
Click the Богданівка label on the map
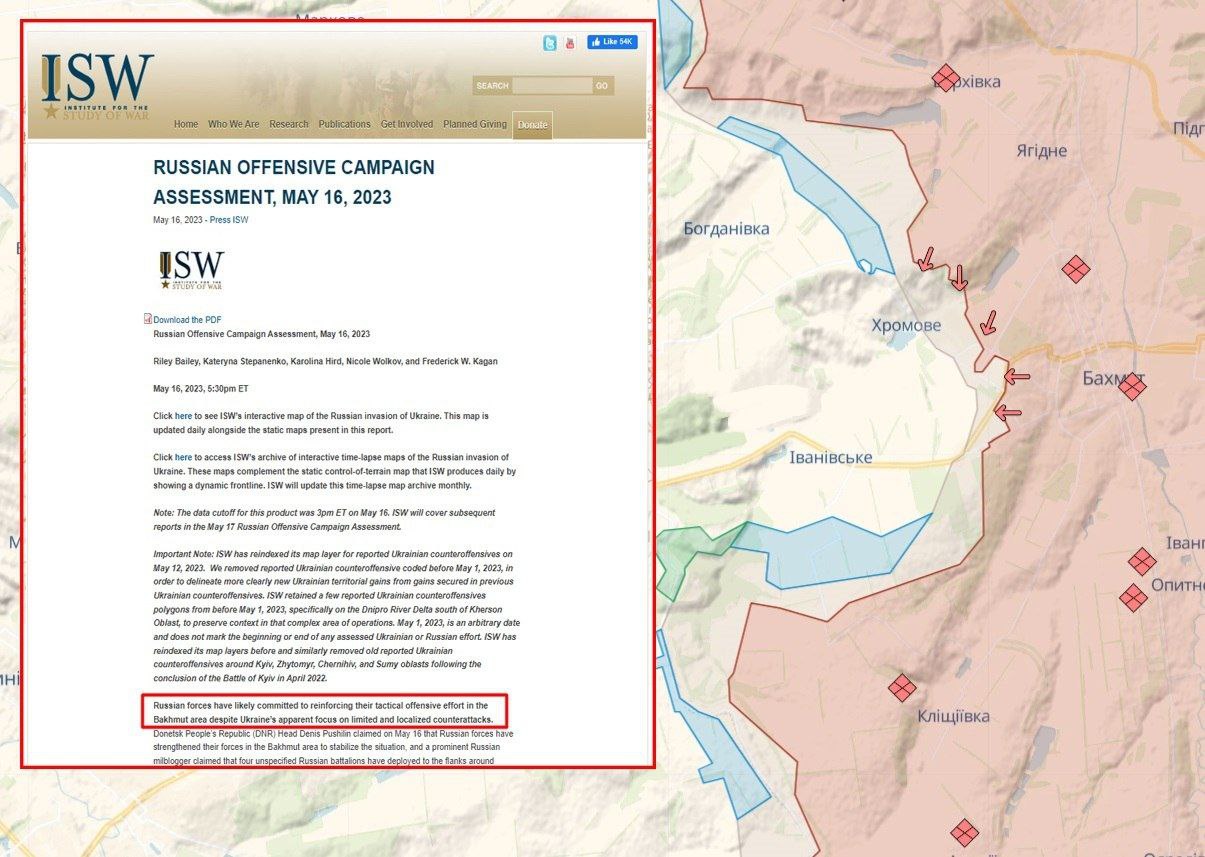(727, 229)
